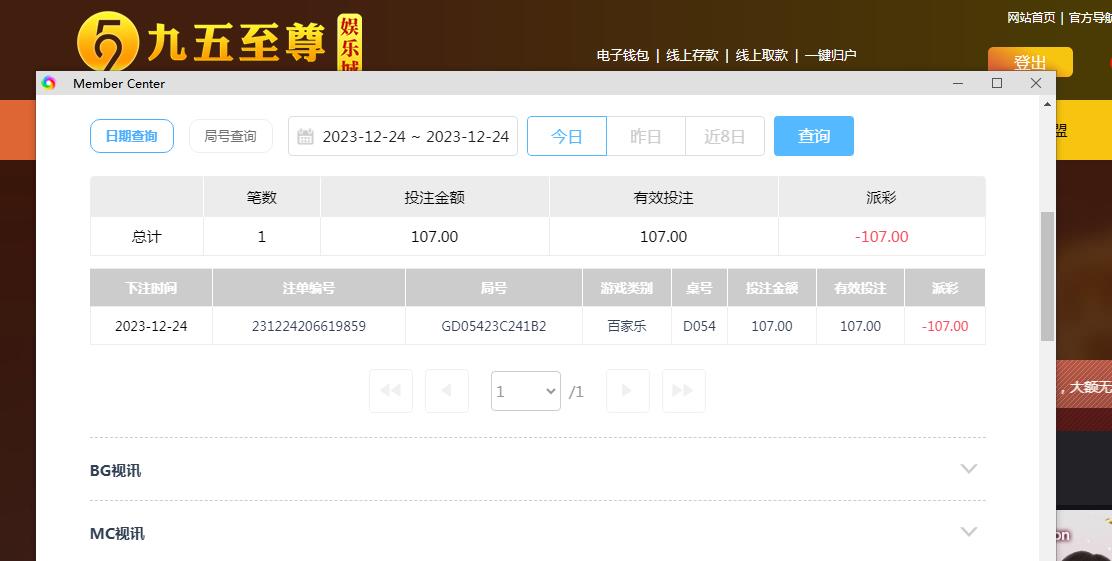Click bet number 231224206619859
The width and height of the screenshot is (1112, 561).
click(308, 326)
